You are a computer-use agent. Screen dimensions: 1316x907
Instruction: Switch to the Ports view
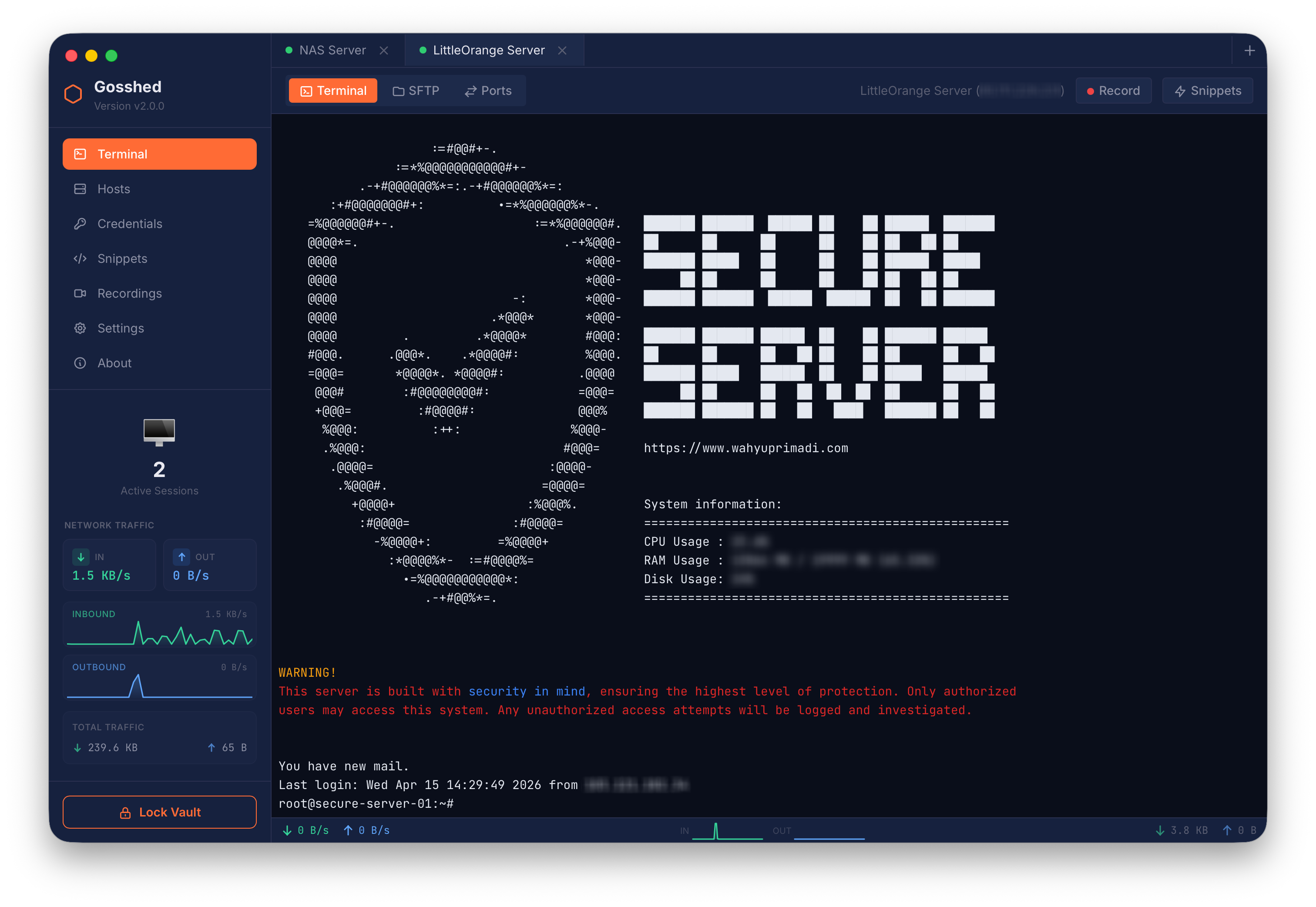[488, 91]
